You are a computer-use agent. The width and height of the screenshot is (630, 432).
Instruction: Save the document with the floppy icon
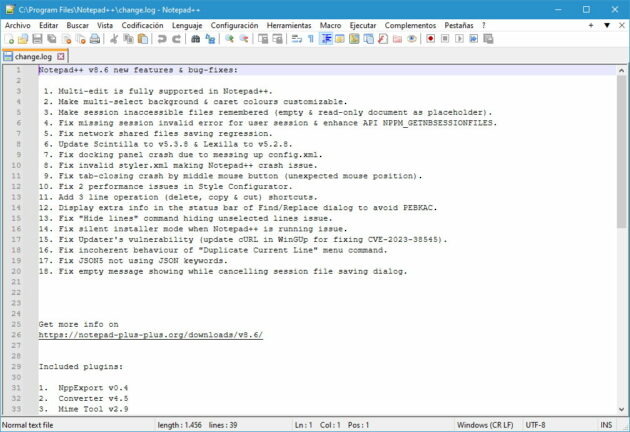tap(38, 39)
